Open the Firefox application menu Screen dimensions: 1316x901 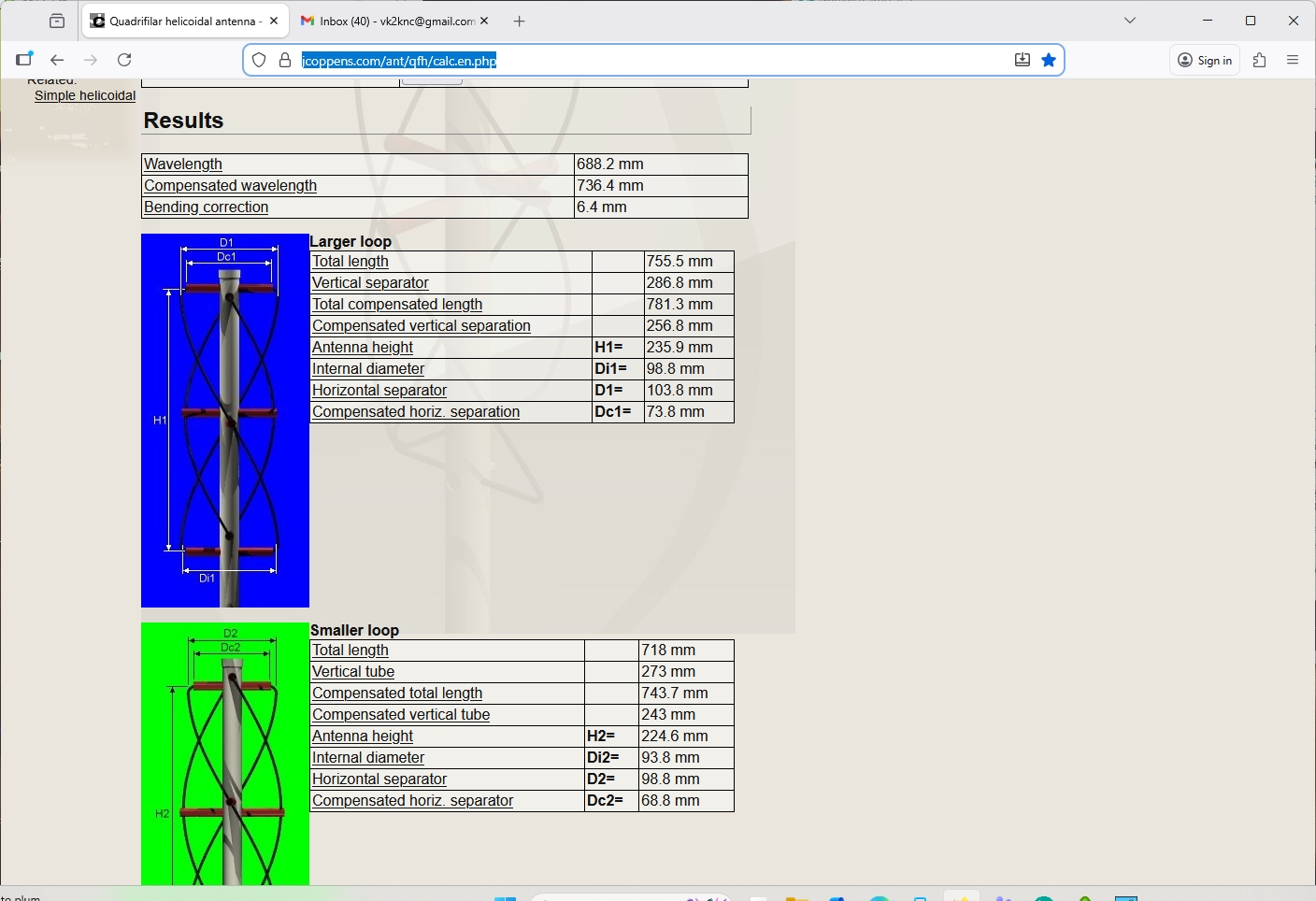1294,60
